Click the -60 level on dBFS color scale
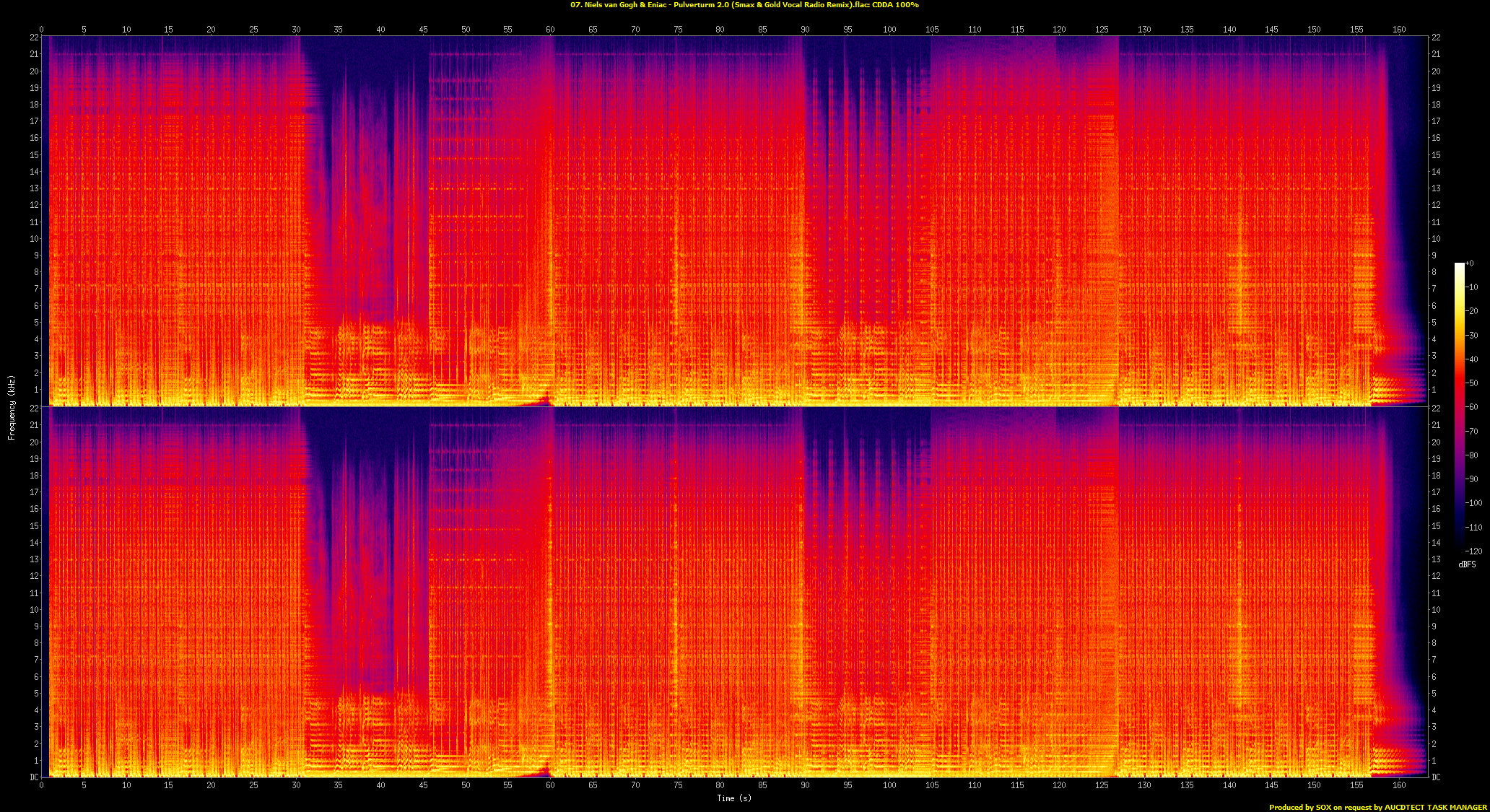The height and width of the screenshot is (812, 1490). click(x=1472, y=407)
